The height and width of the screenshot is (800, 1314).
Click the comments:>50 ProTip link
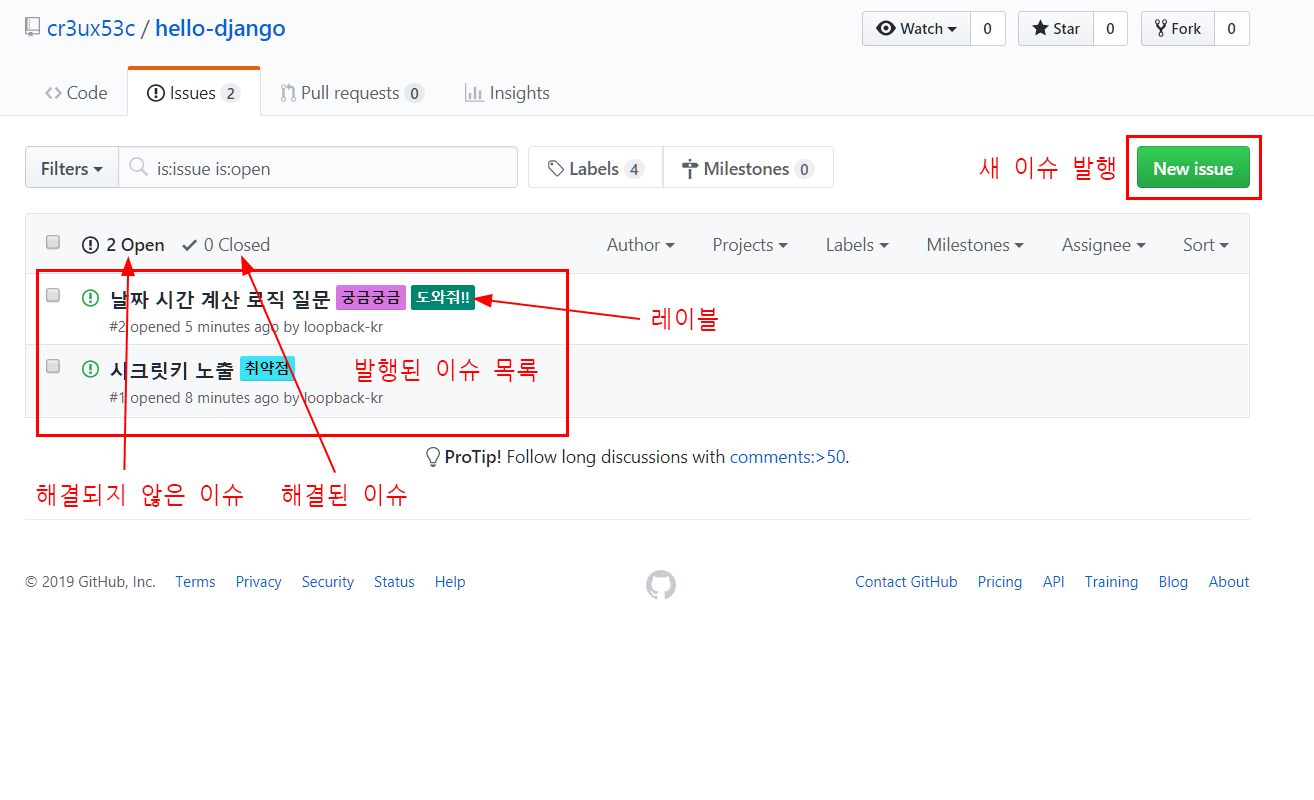click(x=787, y=457)
